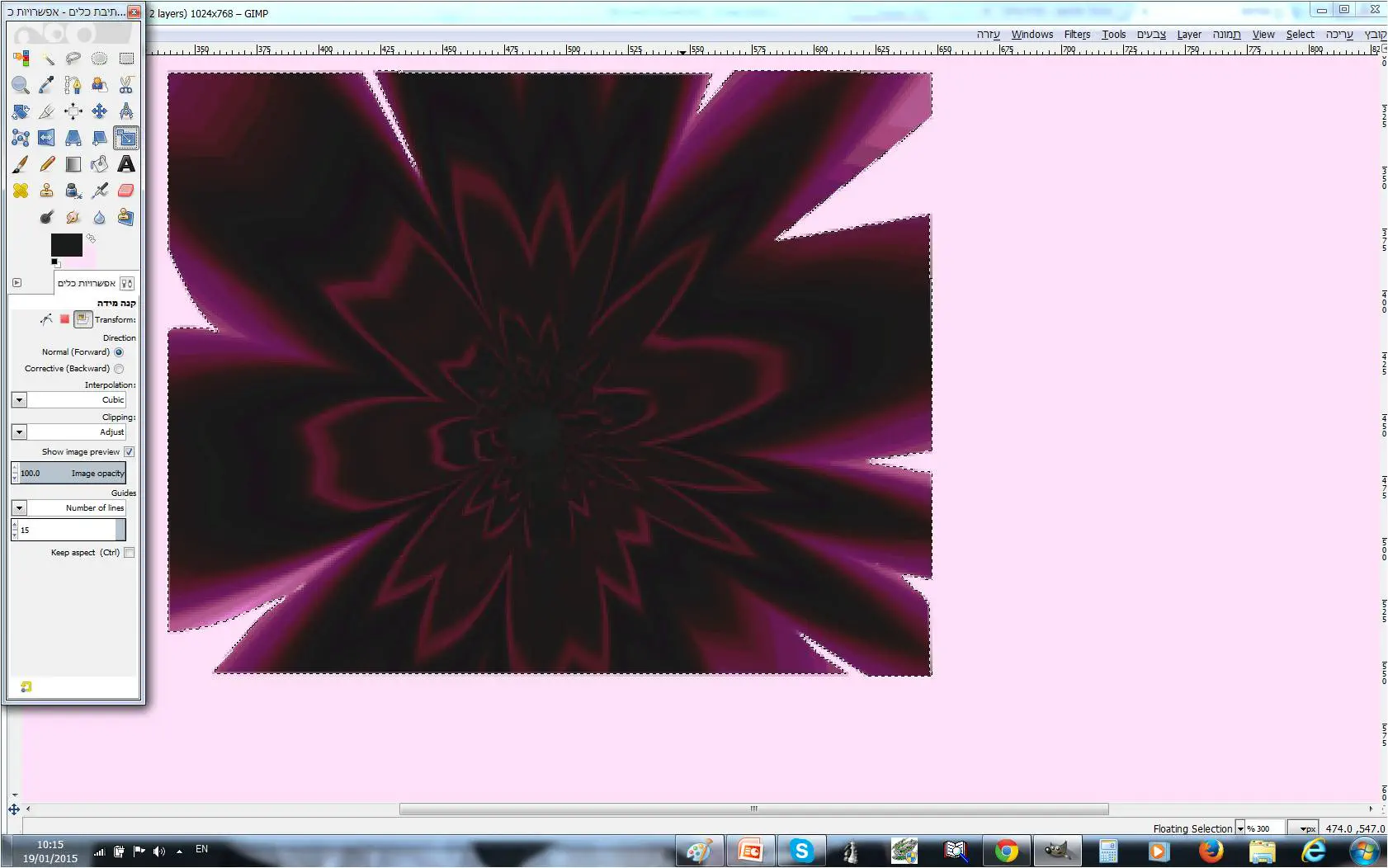This screenshot has height=868, width=1388.
Task: Click the black foreground color swatch
Action: pyautogui.click(x=66, y=244)
